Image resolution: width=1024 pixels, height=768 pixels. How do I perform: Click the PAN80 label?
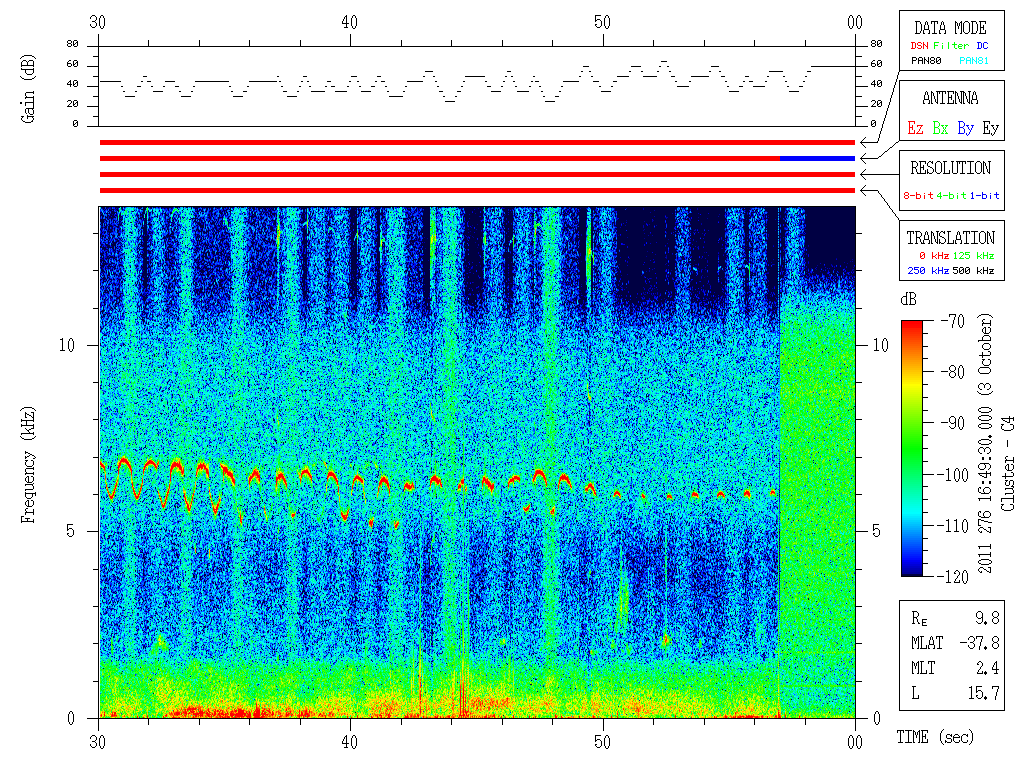point(926,61)
